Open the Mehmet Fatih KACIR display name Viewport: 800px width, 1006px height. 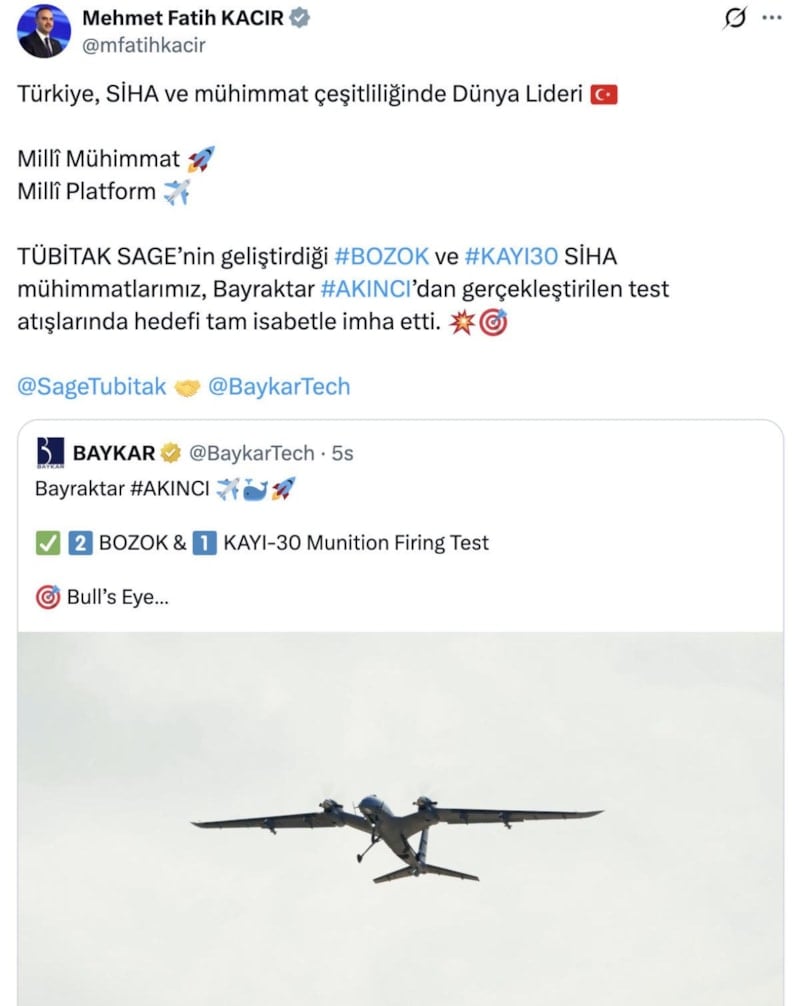(x=180, y=18)
